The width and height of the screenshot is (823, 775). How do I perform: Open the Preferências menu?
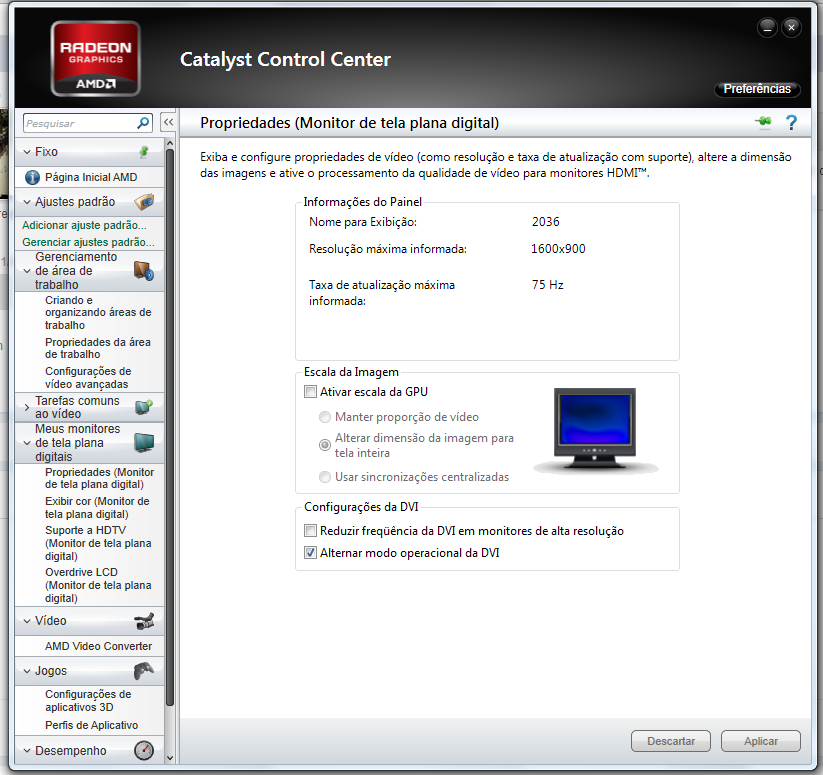(757, 89)
